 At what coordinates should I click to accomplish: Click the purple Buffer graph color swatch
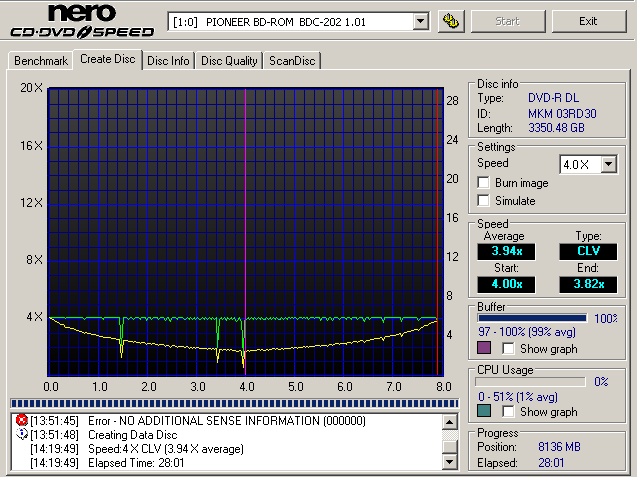click(485, 349)
